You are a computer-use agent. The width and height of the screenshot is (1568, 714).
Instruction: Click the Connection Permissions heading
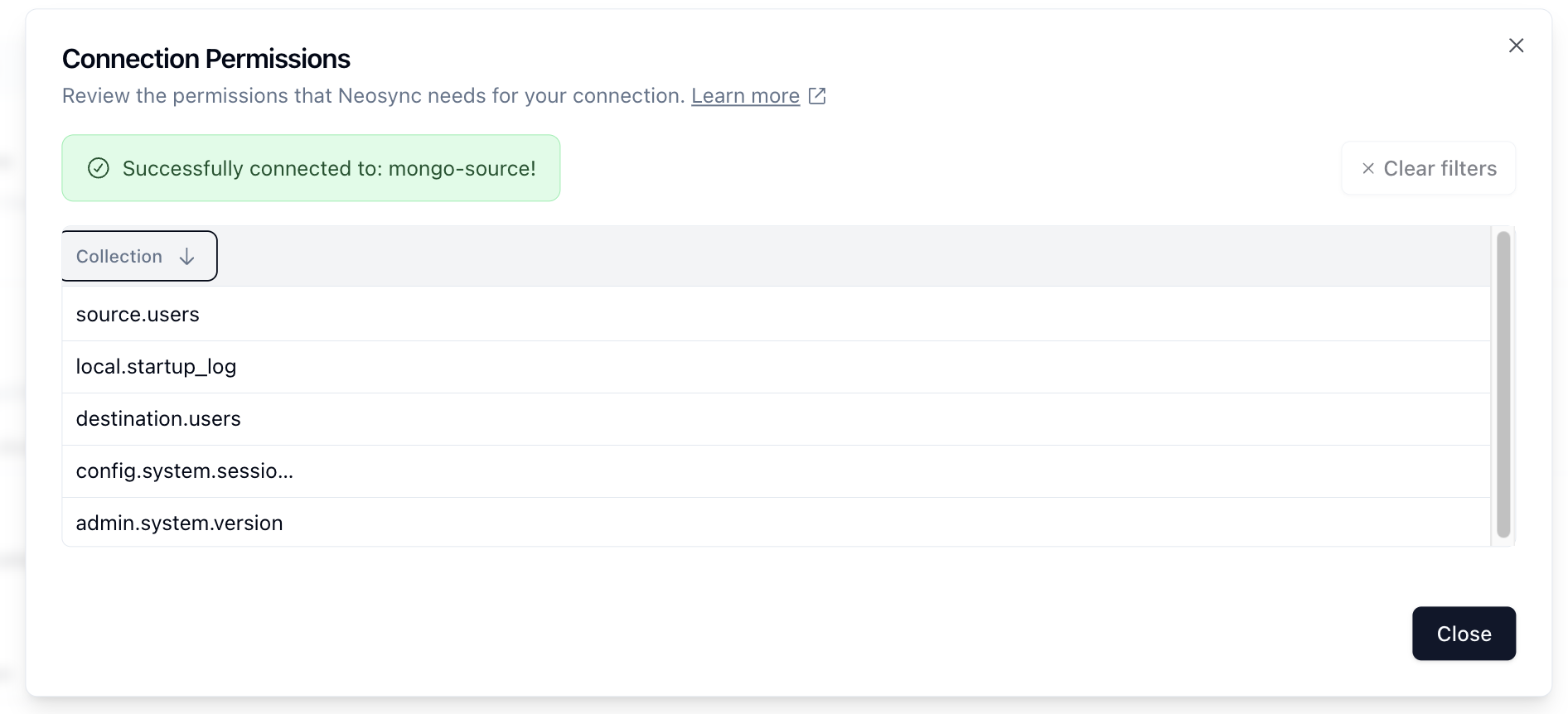pos(206,59)
